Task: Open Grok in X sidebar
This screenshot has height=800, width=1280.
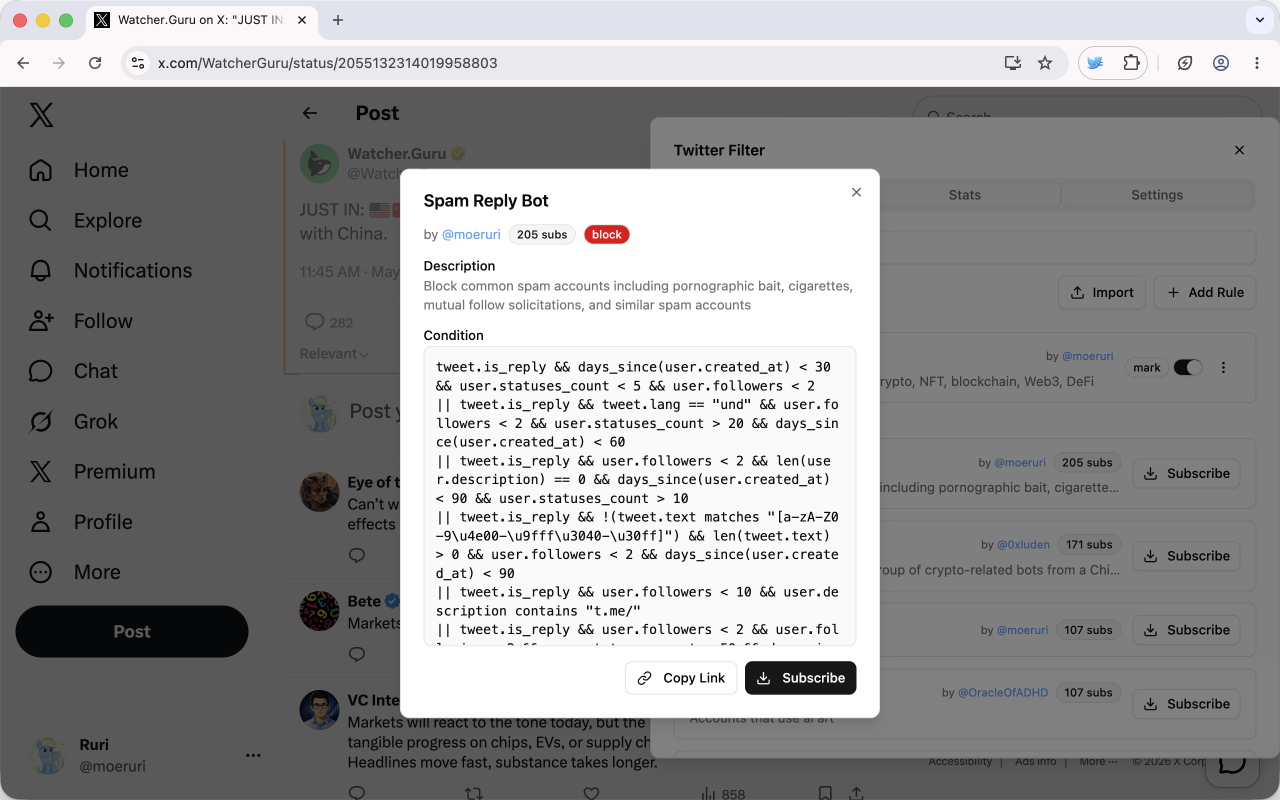Action: [x=73, y=421]
